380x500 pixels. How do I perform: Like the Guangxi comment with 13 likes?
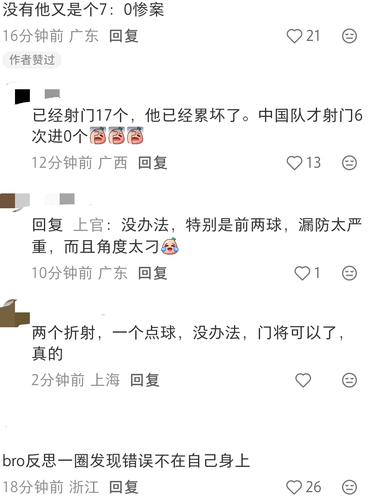[x=294, y=163]
